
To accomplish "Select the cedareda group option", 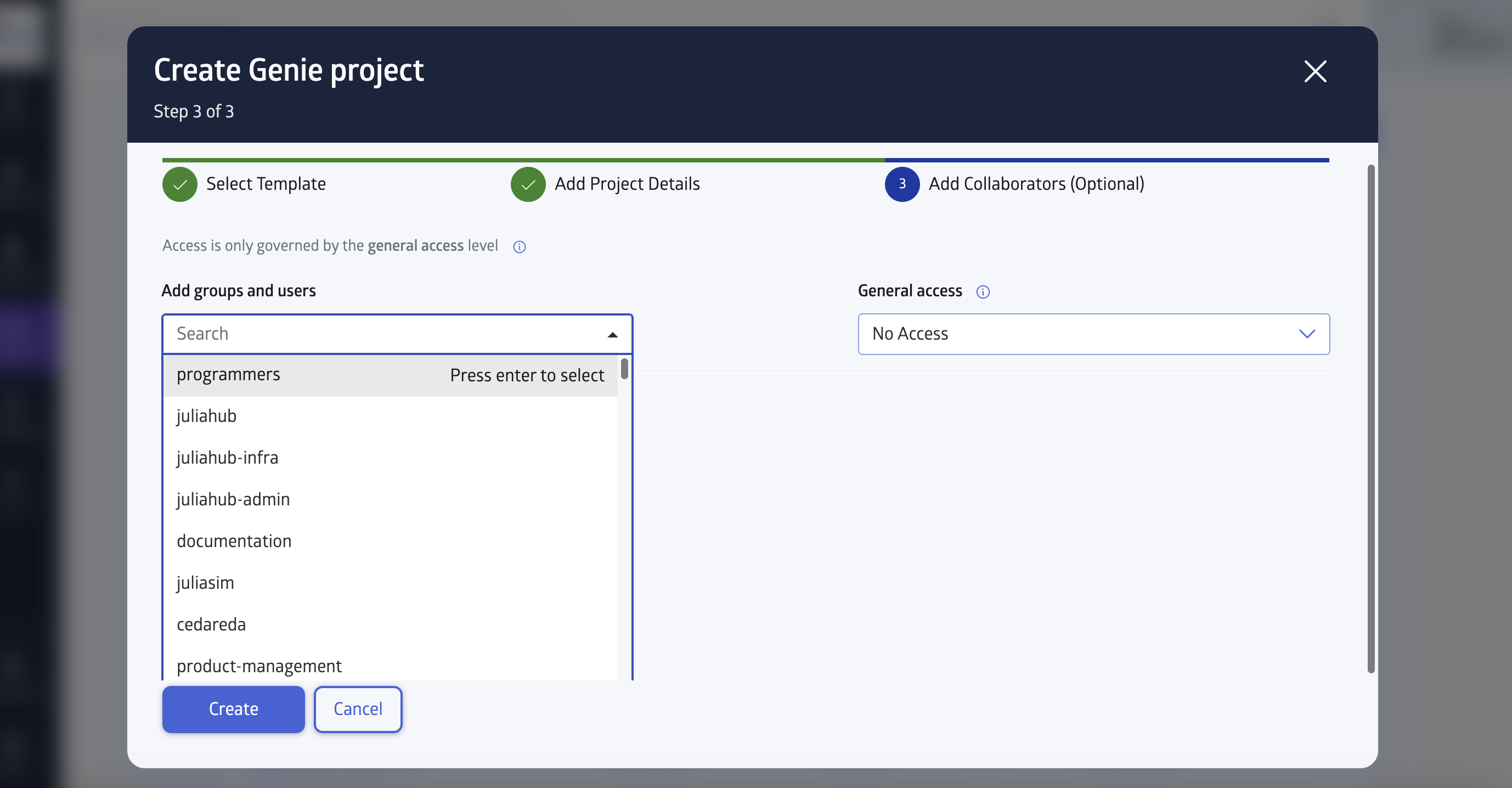I will pos(211,623).
